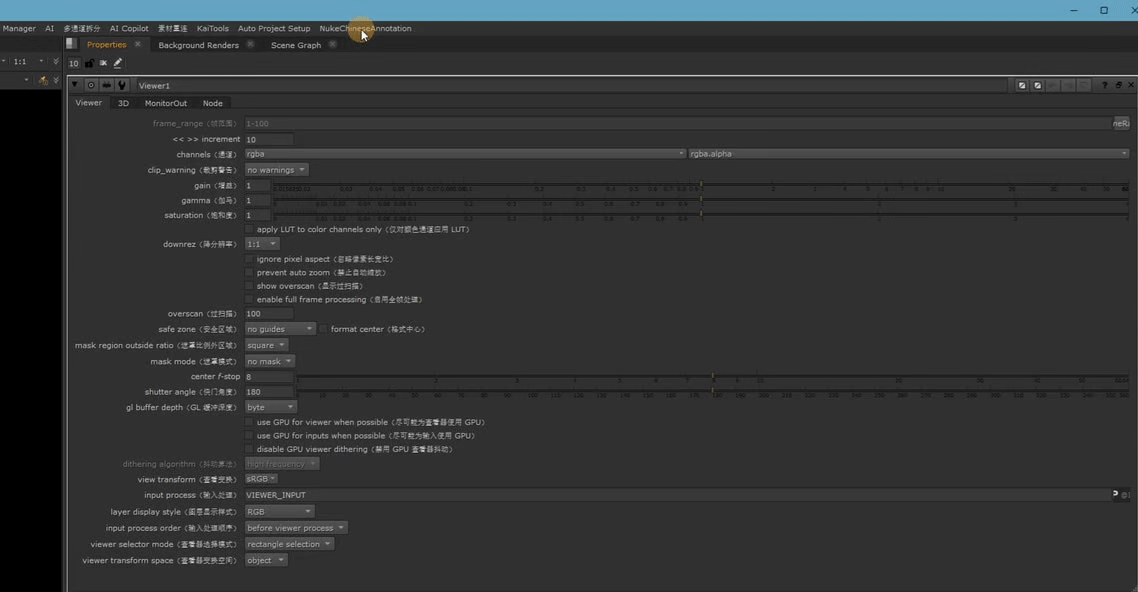The height and width of the screenshot is (592, 1138).
Task: Click the clear panels icon beside the lock
Action: click(x=103, y=63)
